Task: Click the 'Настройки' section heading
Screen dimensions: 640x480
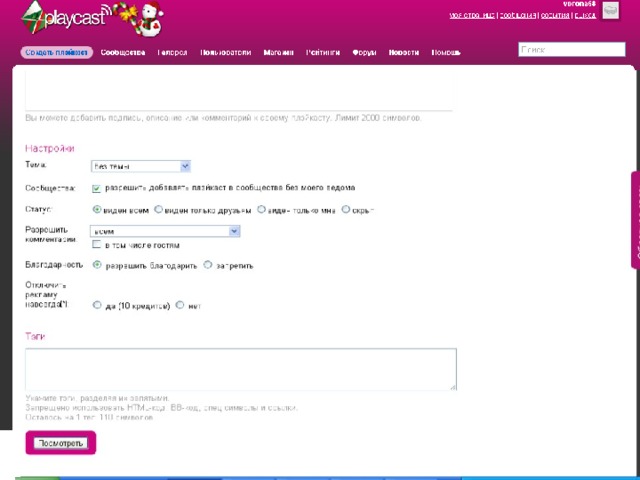Action: [50, 148]
